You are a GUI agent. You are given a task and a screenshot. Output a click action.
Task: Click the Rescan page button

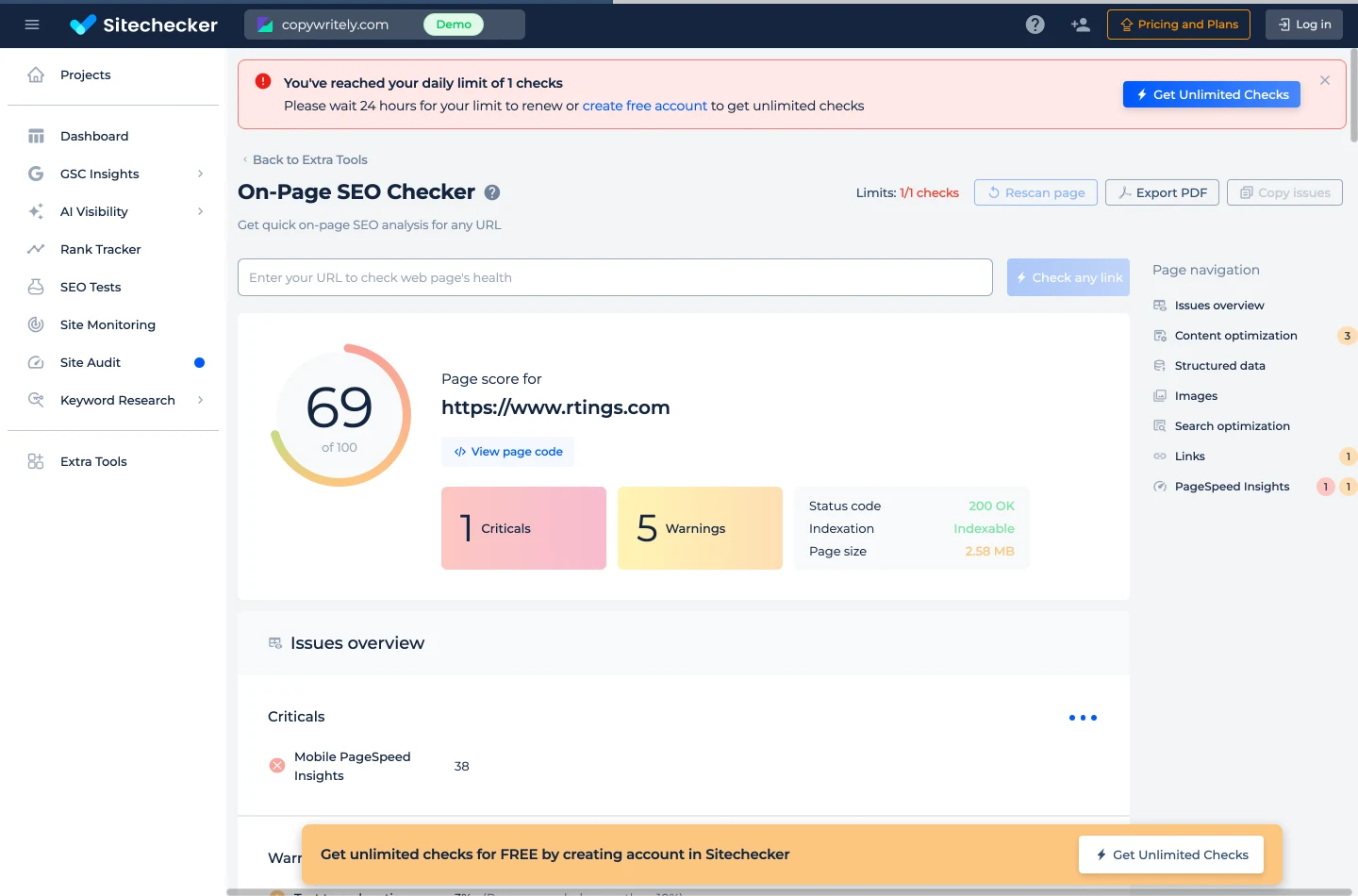pos(1035,192)
